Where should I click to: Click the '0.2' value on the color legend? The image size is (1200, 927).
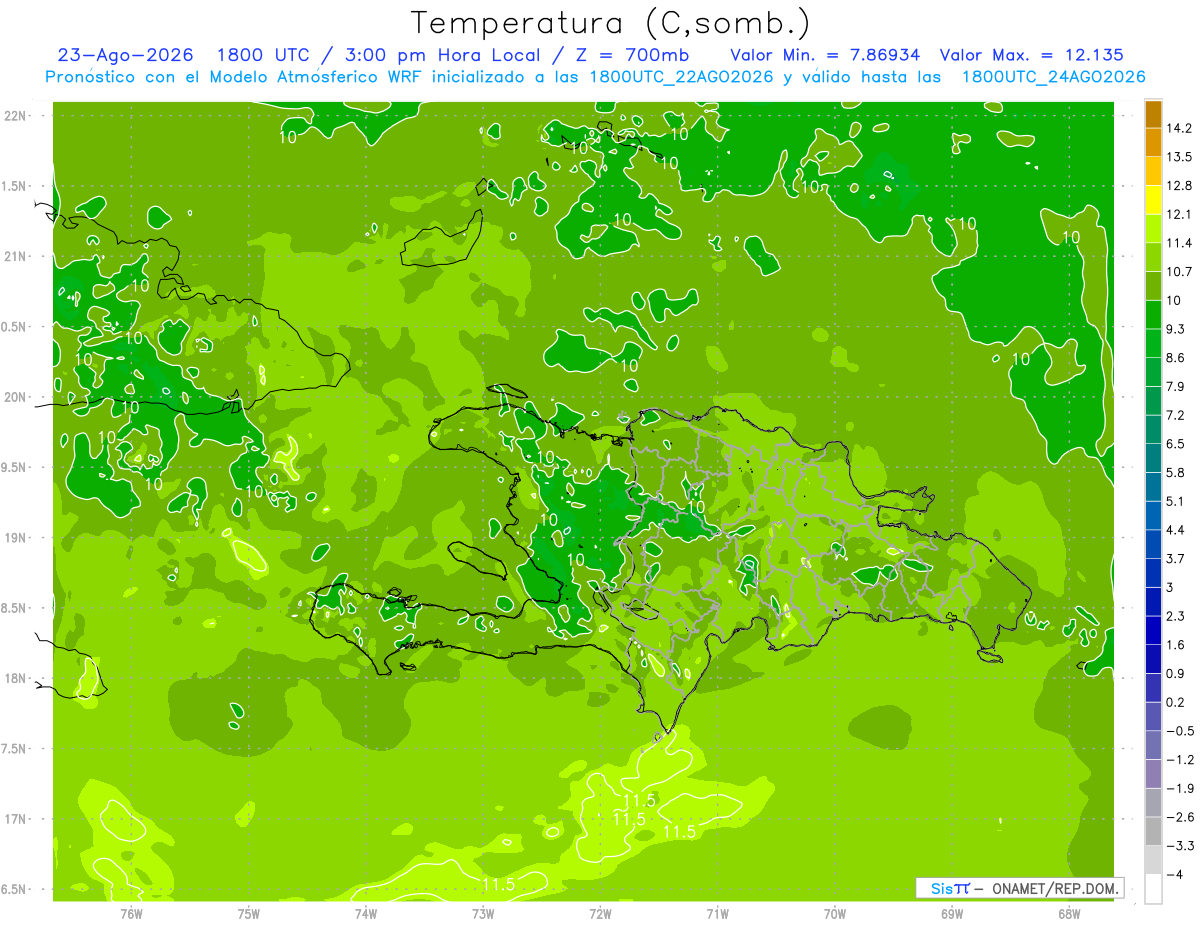tap(1176, 702)
